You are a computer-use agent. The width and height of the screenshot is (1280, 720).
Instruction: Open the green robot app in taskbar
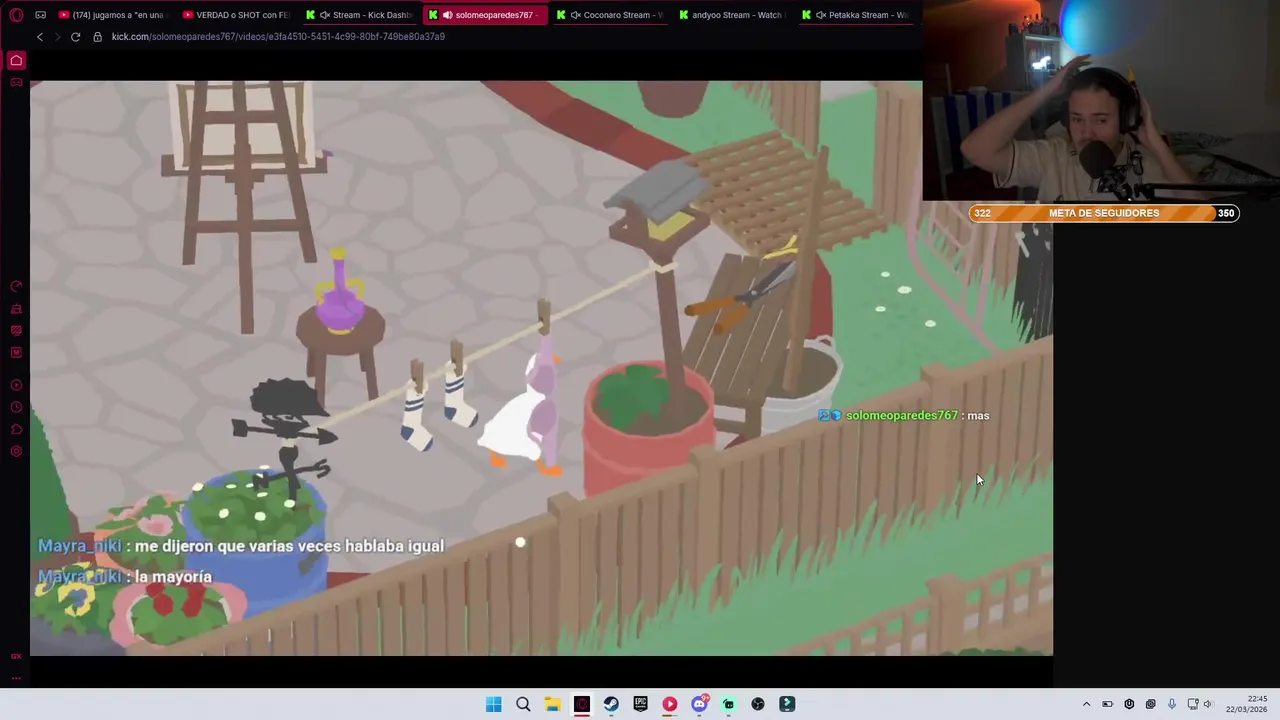click(729, 704)
